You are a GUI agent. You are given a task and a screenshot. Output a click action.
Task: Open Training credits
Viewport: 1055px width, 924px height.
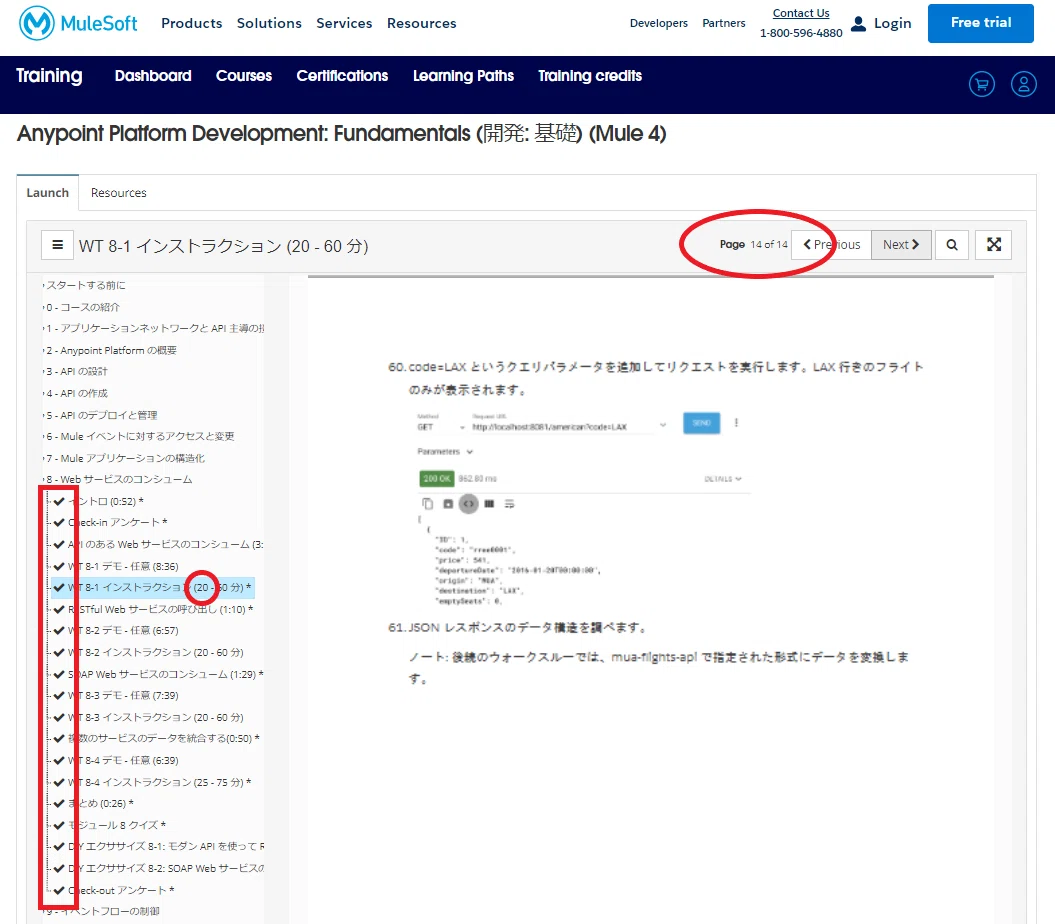pos(589,75)
